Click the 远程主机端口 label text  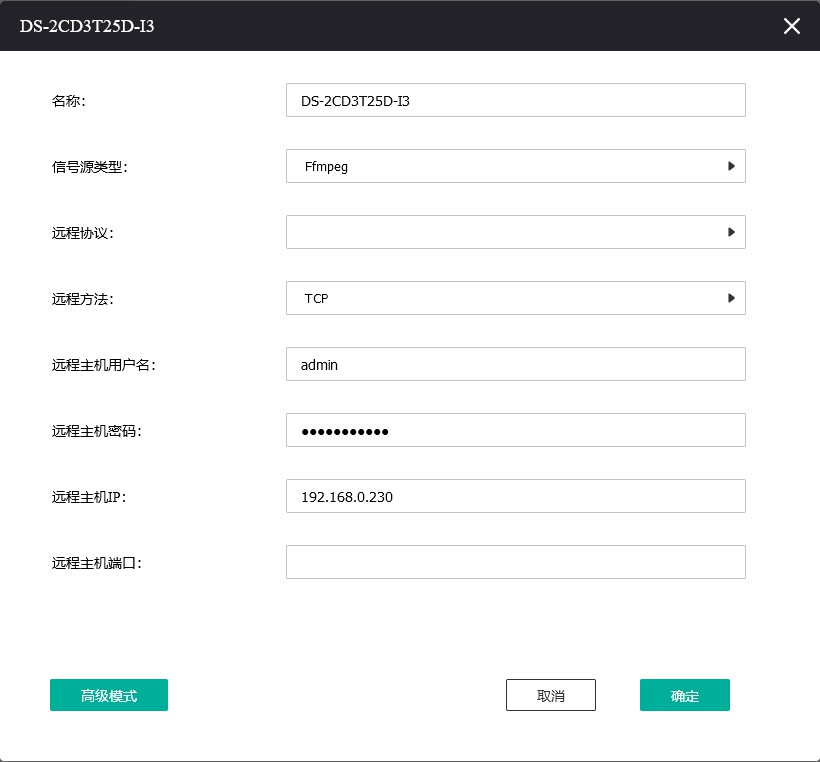pos(97,563)
